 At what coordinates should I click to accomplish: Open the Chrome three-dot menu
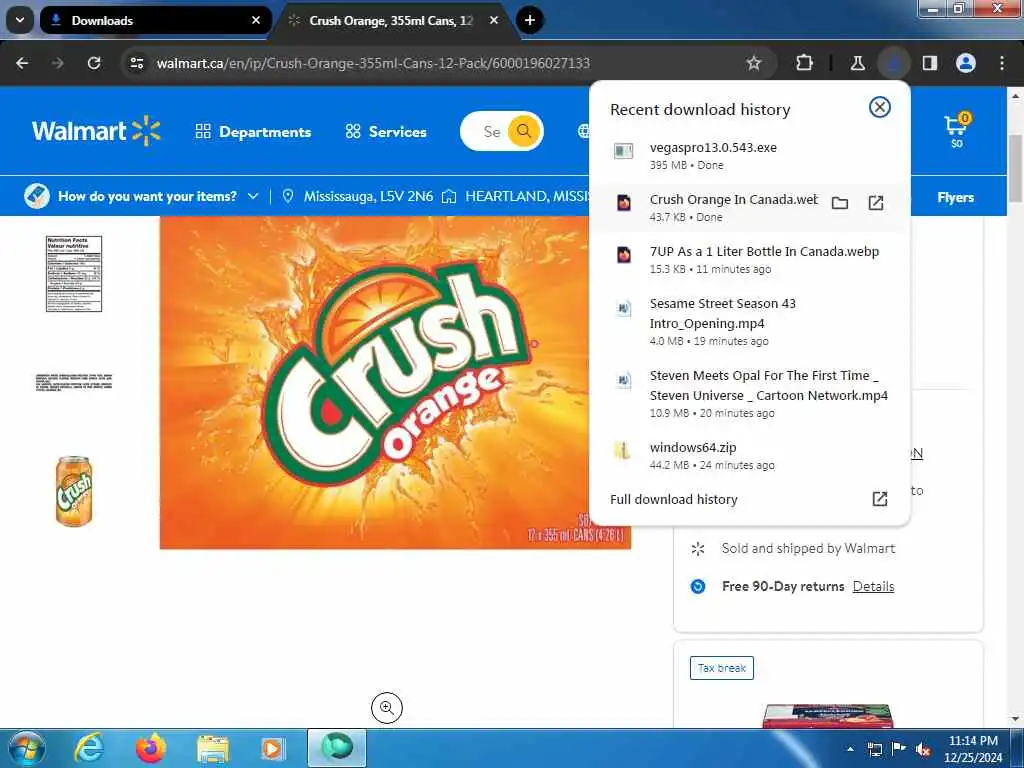tap(1002, 63)
